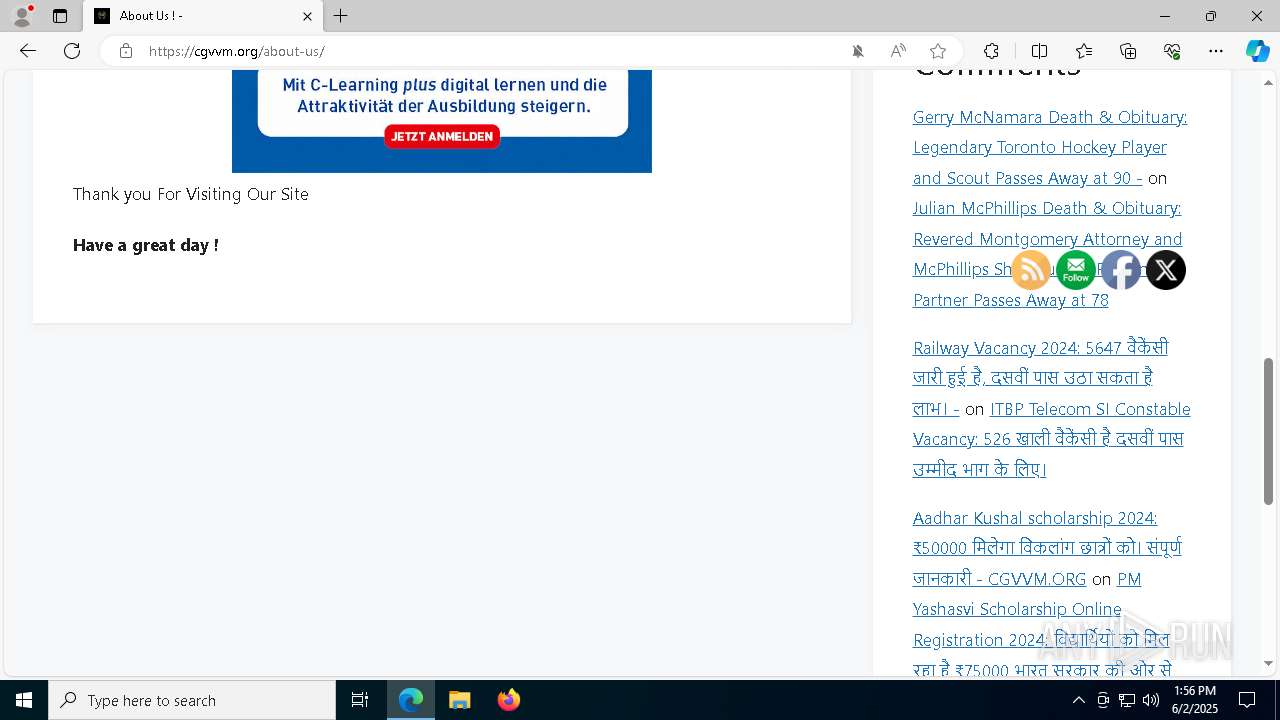Go back to previous page
Viewport: 1280px width, 720px height.
(28, 51)
